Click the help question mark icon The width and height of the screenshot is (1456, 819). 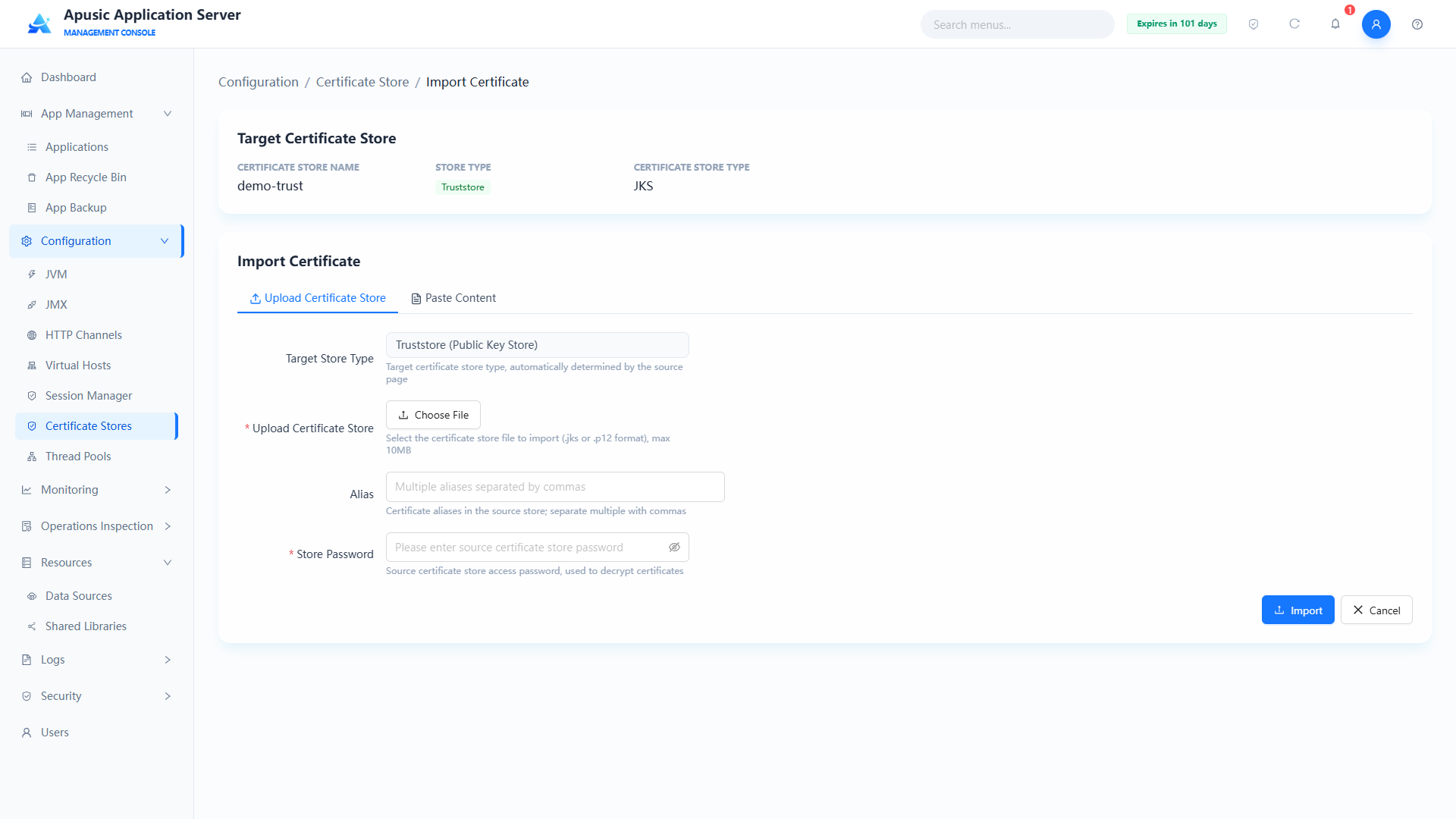tap(1417, 24)
